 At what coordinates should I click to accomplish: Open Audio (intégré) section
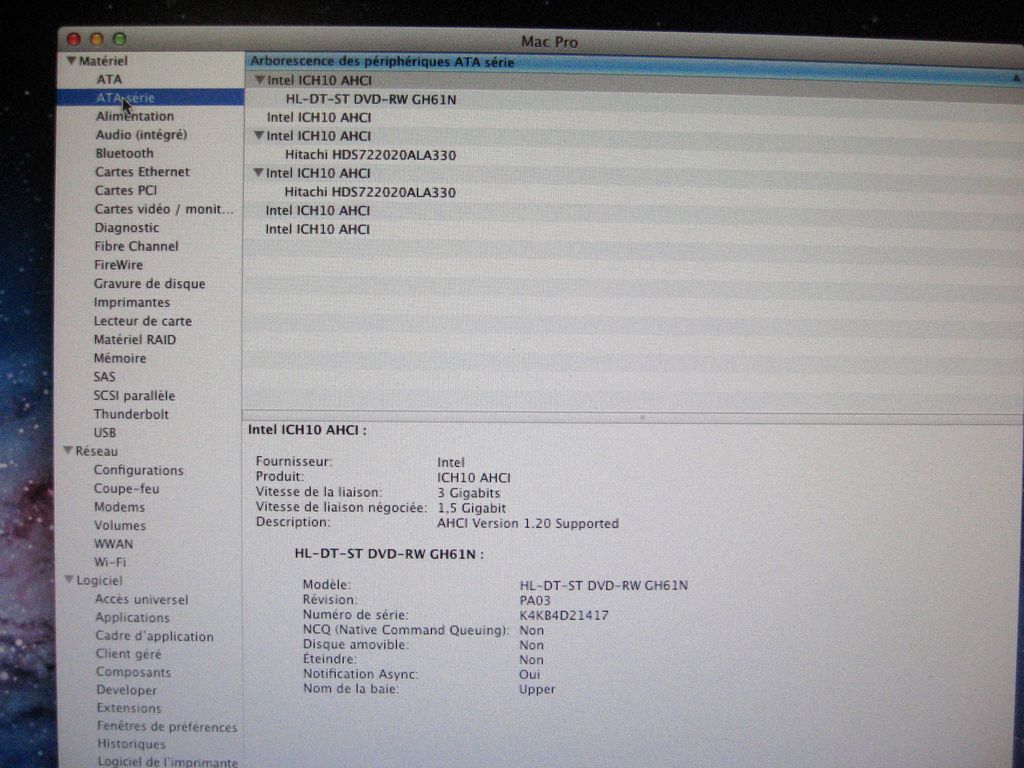coord(141,135)
